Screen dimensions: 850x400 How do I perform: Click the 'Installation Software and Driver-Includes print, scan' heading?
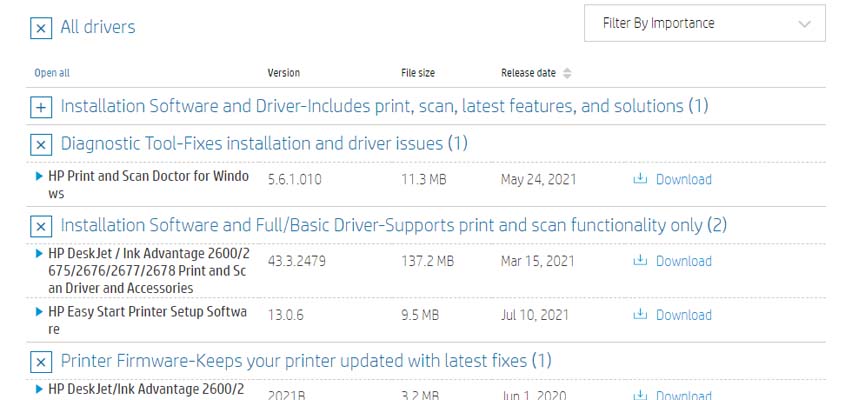[x=384, y=106]
